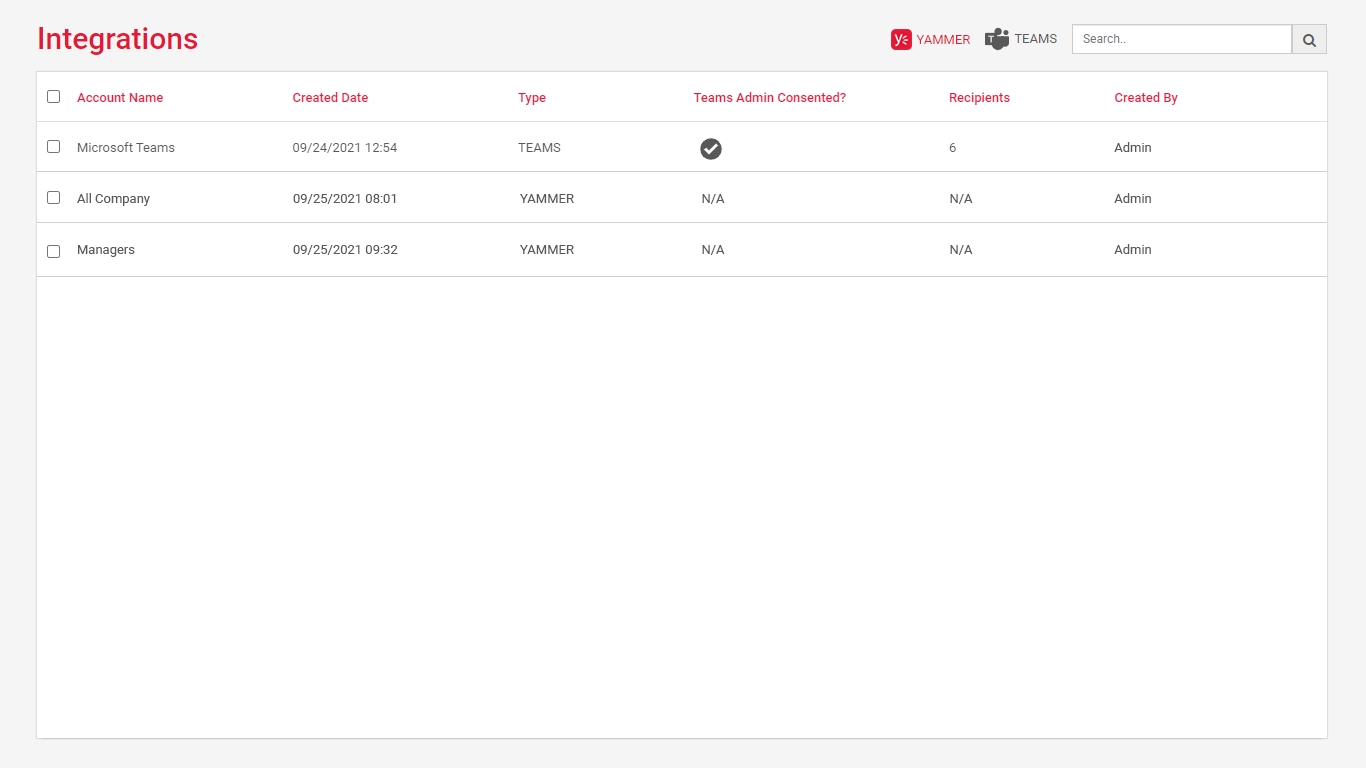Open the All Company account name

pyautogui.click(x=113, y=199)
